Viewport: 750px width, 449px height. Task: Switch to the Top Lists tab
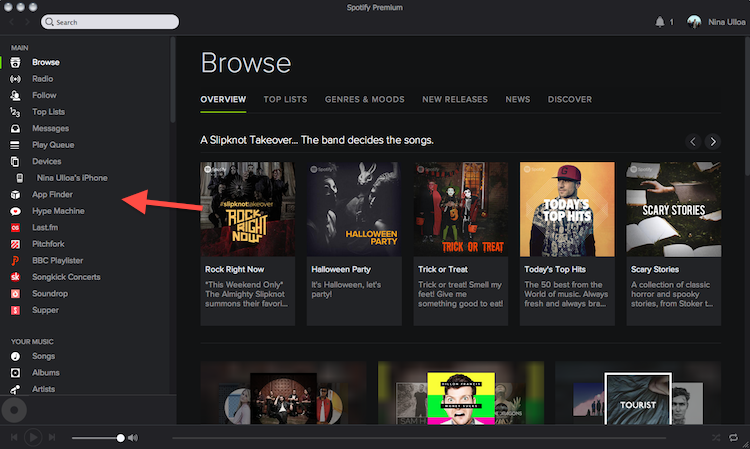(285, 99)
